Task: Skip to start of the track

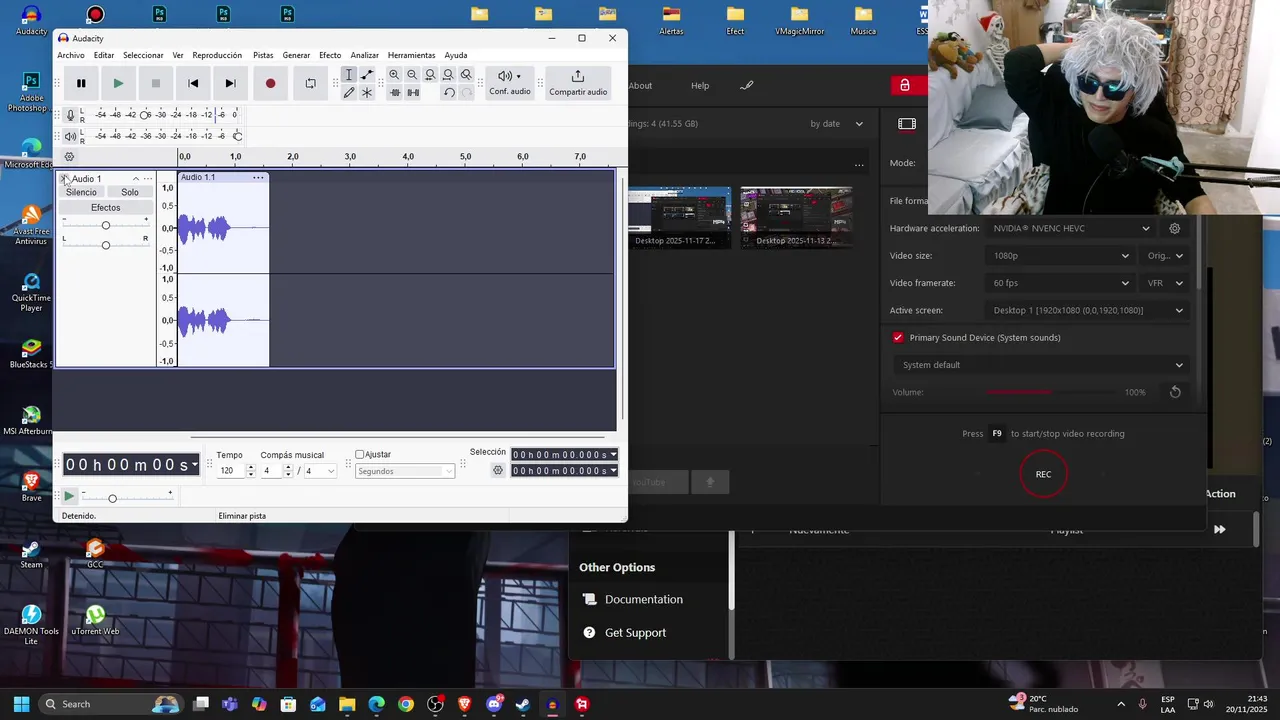Action: [x=193, y=84]
